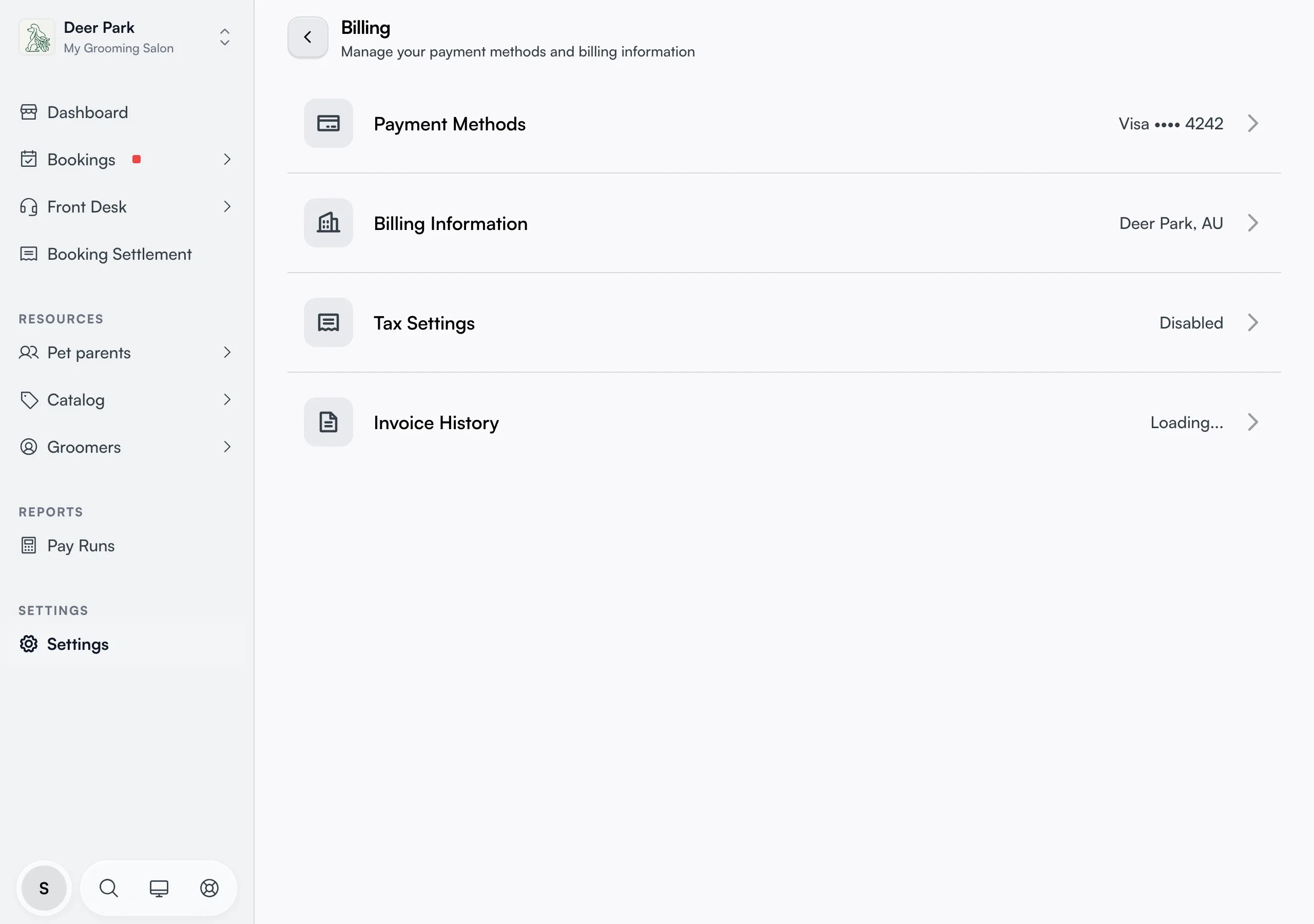Click the Bookings calendar icon
This screenshot has width=1314, height=924.
tap(29, 159)
